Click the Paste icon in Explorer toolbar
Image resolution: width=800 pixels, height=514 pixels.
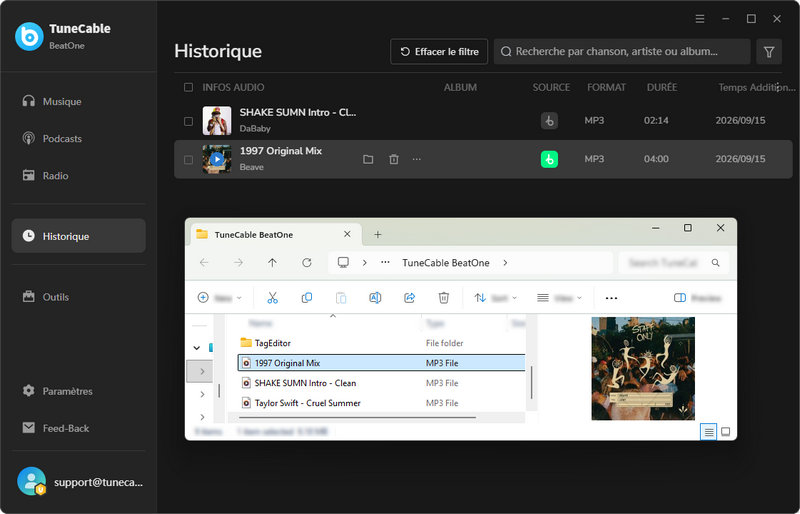click(341, 298)
